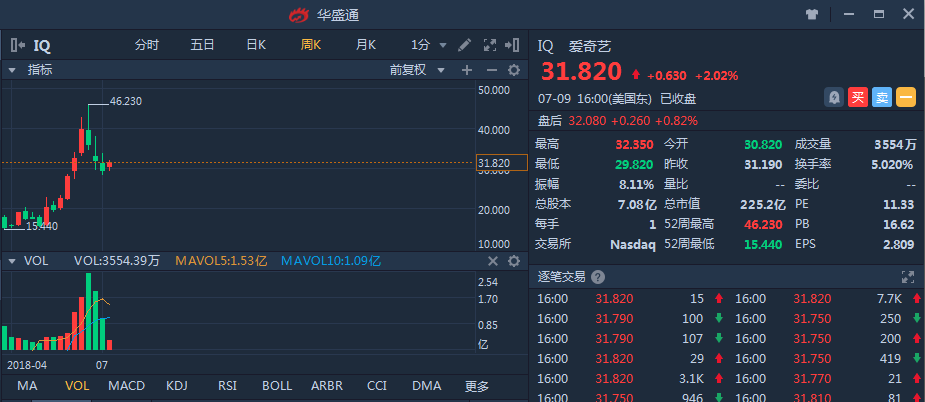Image resolution: width=925 pixels, height=402 pixels.
Task: Expand chart to fullscreen icon
Action: pyautogui.click(x=490, y=45)
